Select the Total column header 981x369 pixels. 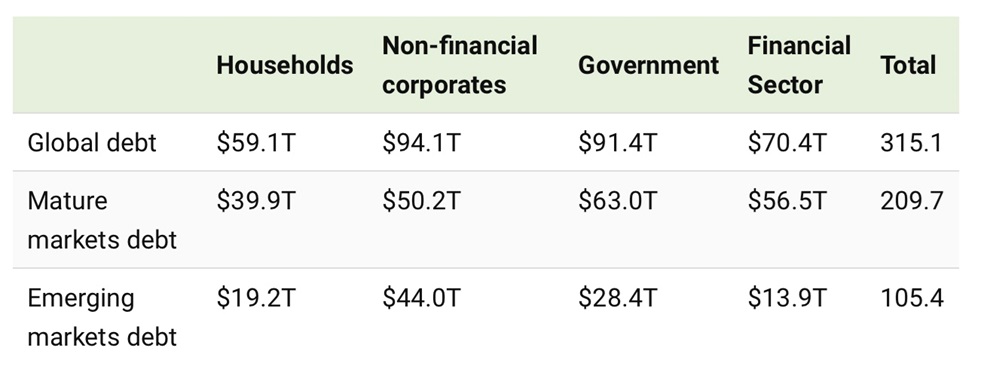908,66
